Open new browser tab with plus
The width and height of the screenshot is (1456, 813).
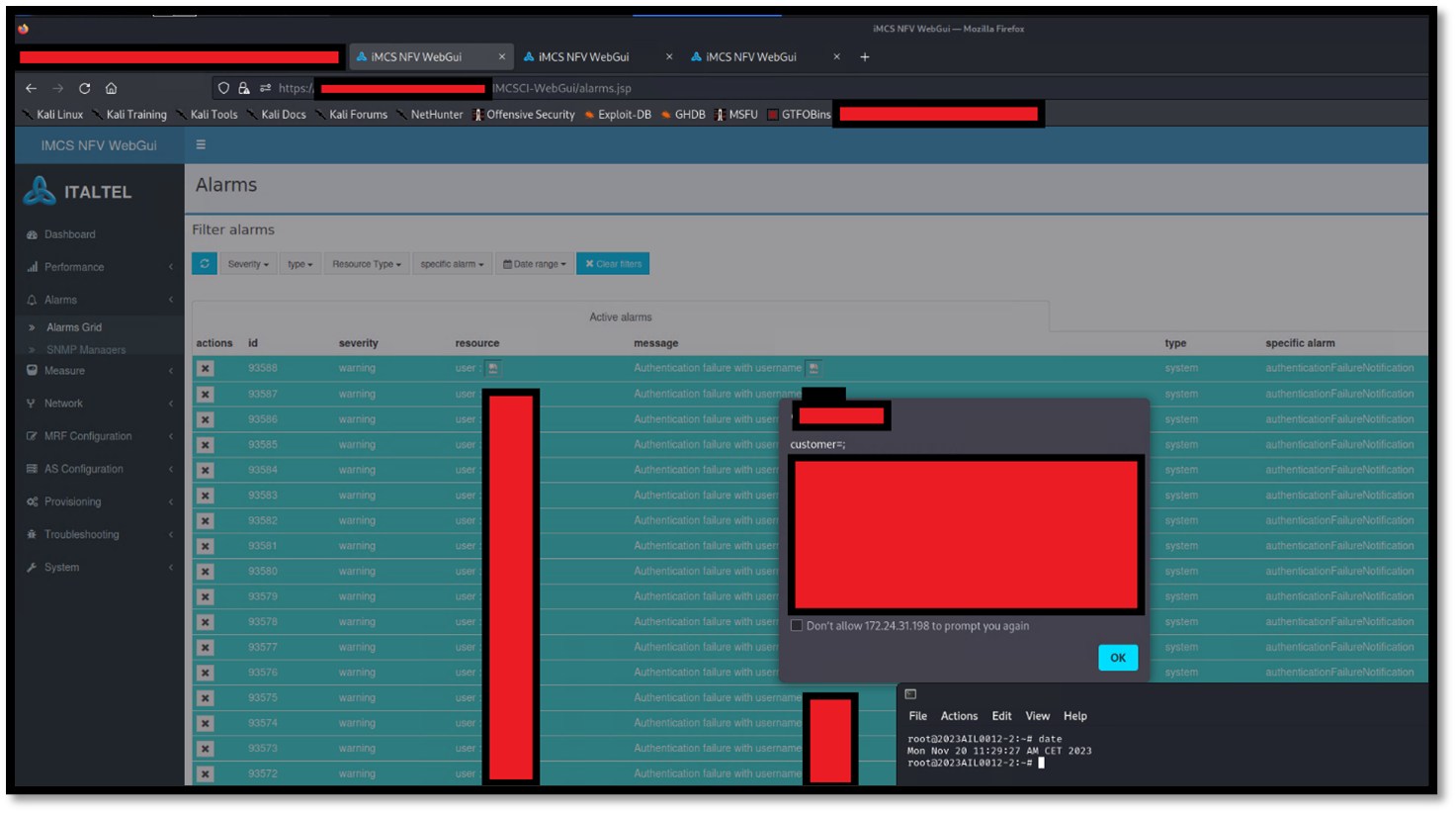tap(864, 57)
